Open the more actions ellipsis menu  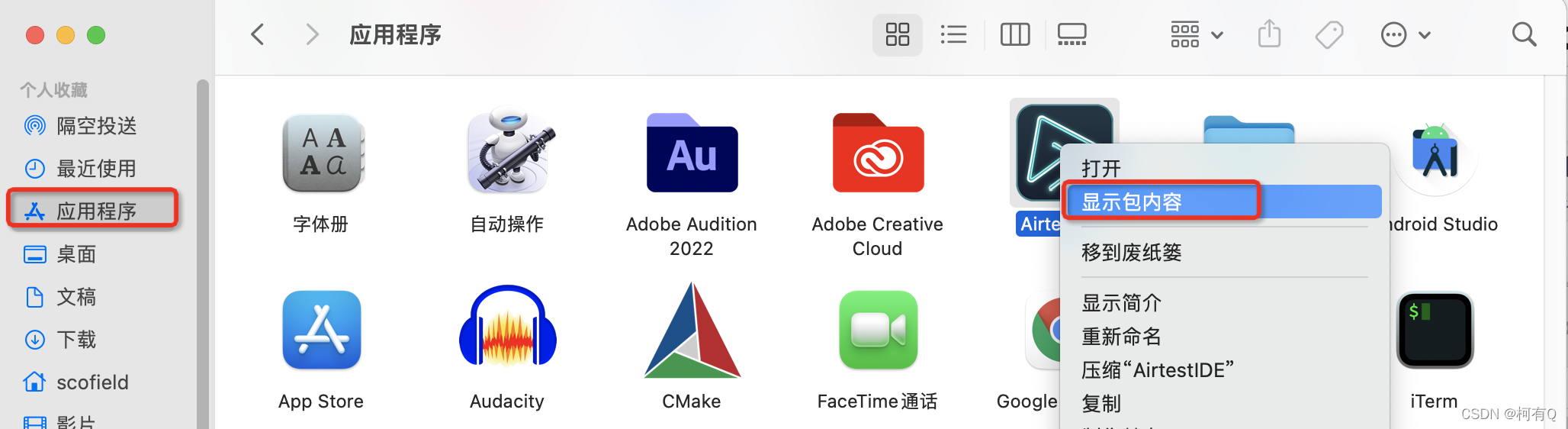pos(1405,34)
